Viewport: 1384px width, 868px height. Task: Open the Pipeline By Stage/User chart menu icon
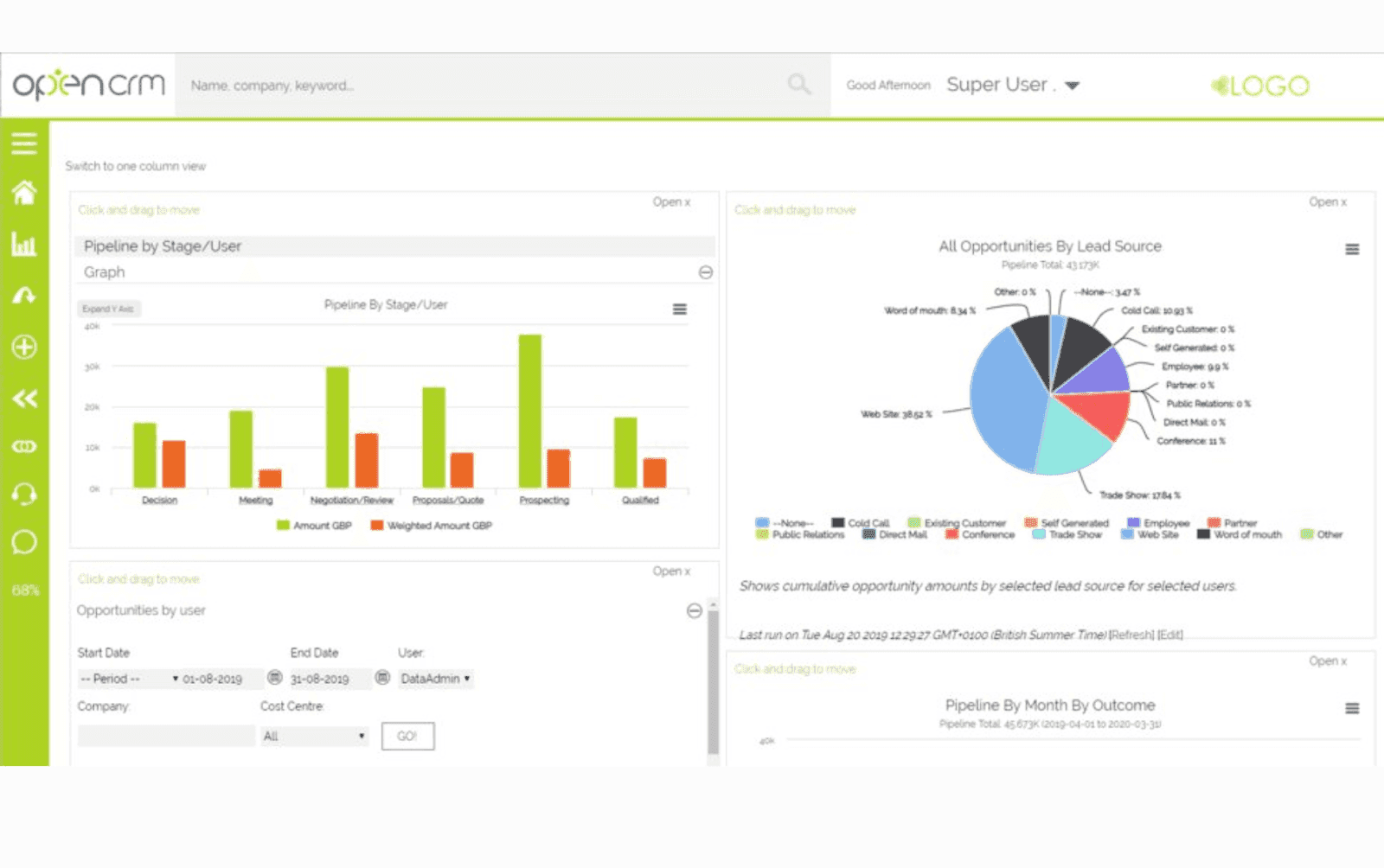pyautogui.click(x=680, y=309)
